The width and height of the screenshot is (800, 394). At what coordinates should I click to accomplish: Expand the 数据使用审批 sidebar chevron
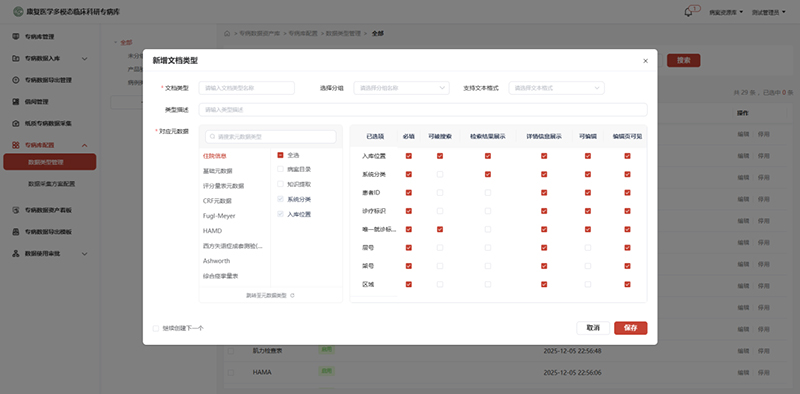85,254
